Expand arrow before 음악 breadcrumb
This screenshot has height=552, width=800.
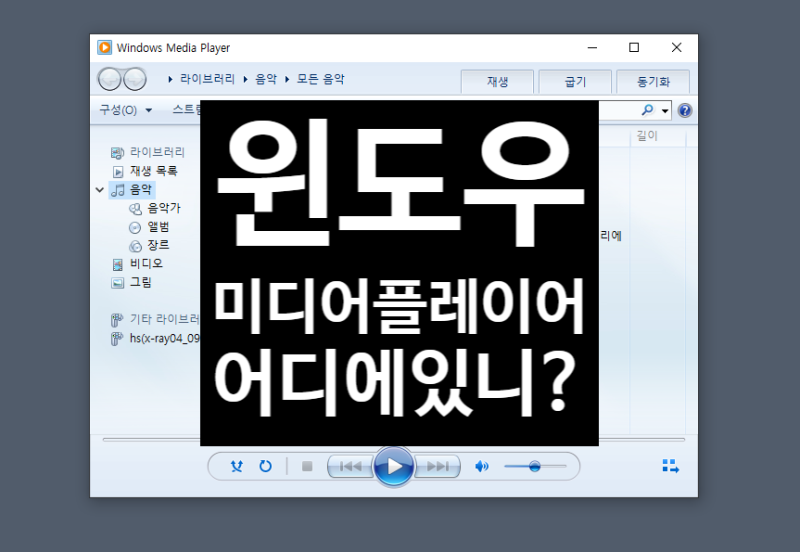245,80
